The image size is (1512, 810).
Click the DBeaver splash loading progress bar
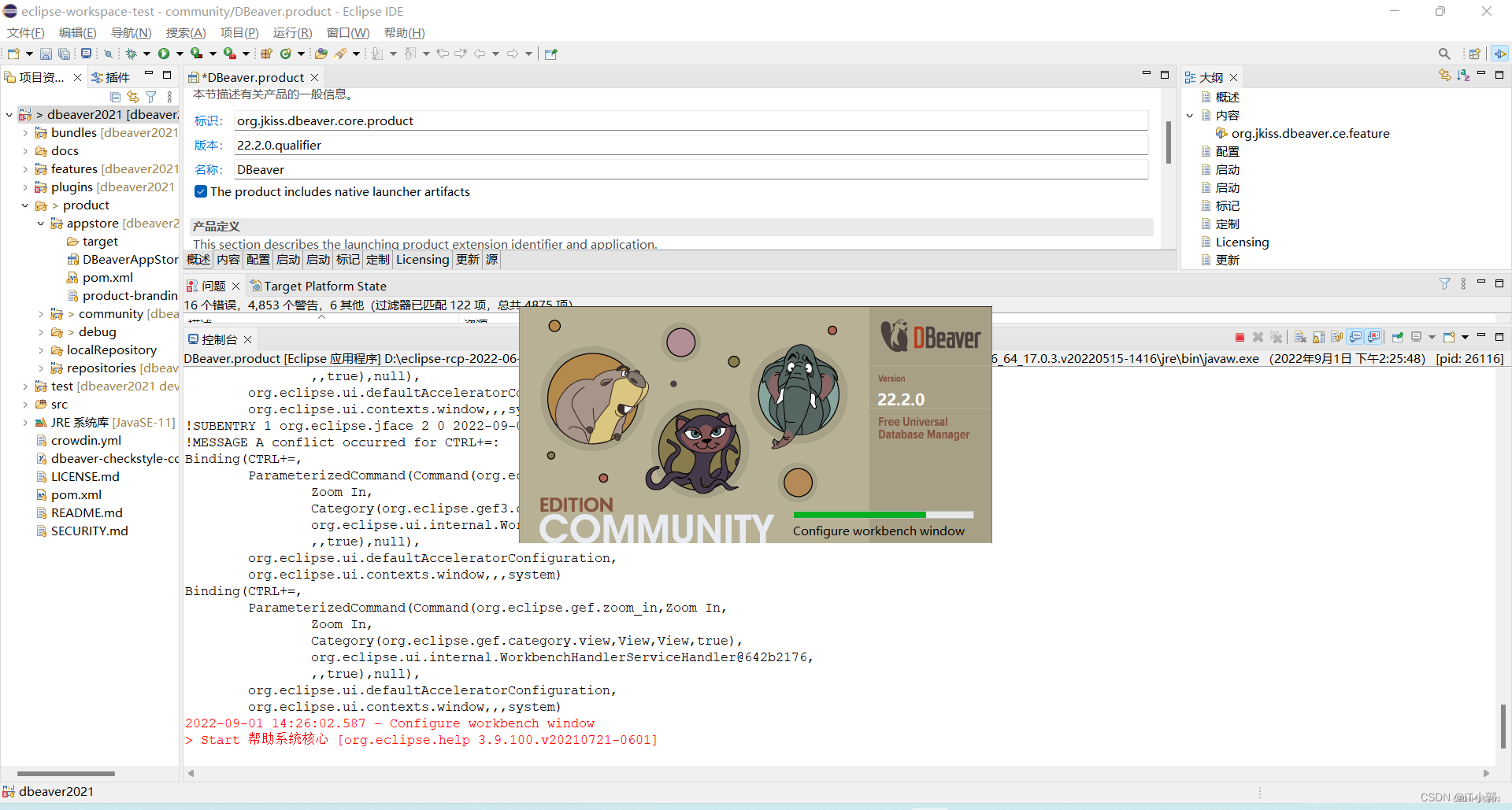pos(883,515)
